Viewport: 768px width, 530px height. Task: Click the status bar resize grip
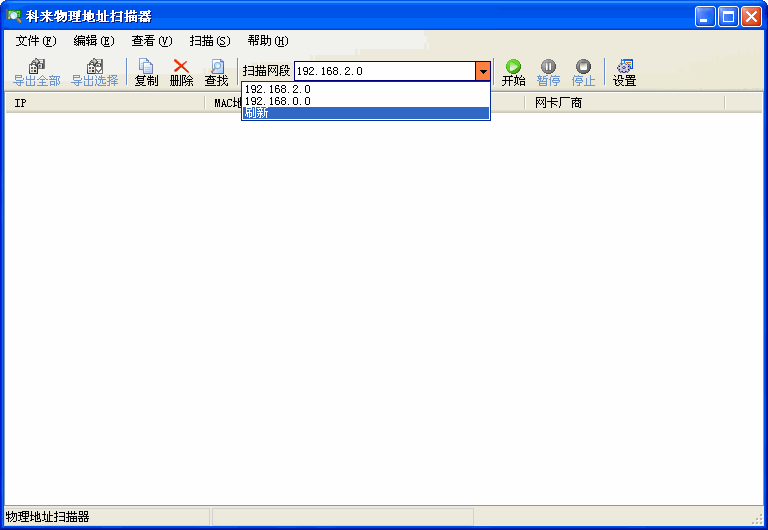[759, 519]
